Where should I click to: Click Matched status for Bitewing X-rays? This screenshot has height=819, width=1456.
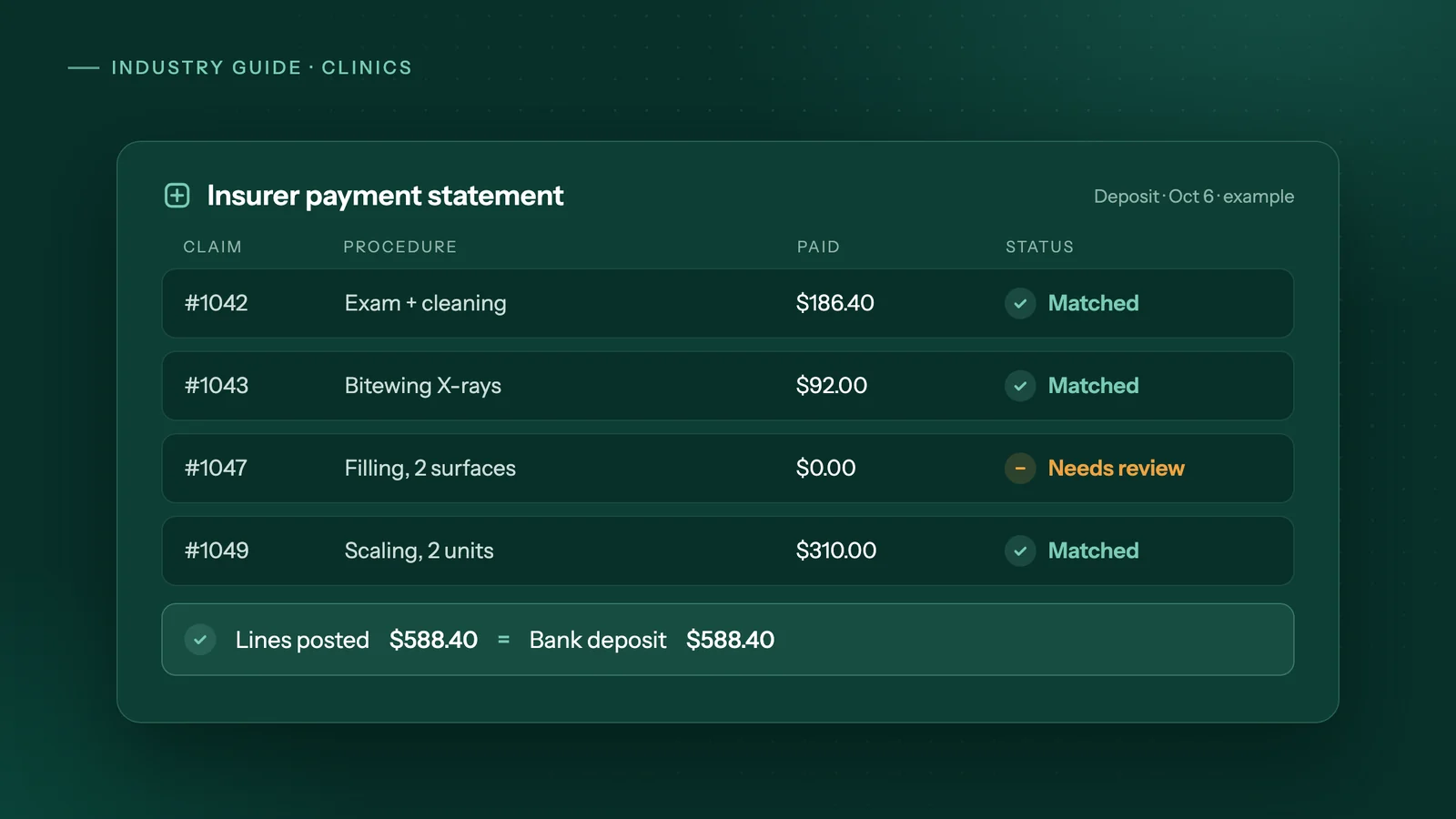(1093, 386)
